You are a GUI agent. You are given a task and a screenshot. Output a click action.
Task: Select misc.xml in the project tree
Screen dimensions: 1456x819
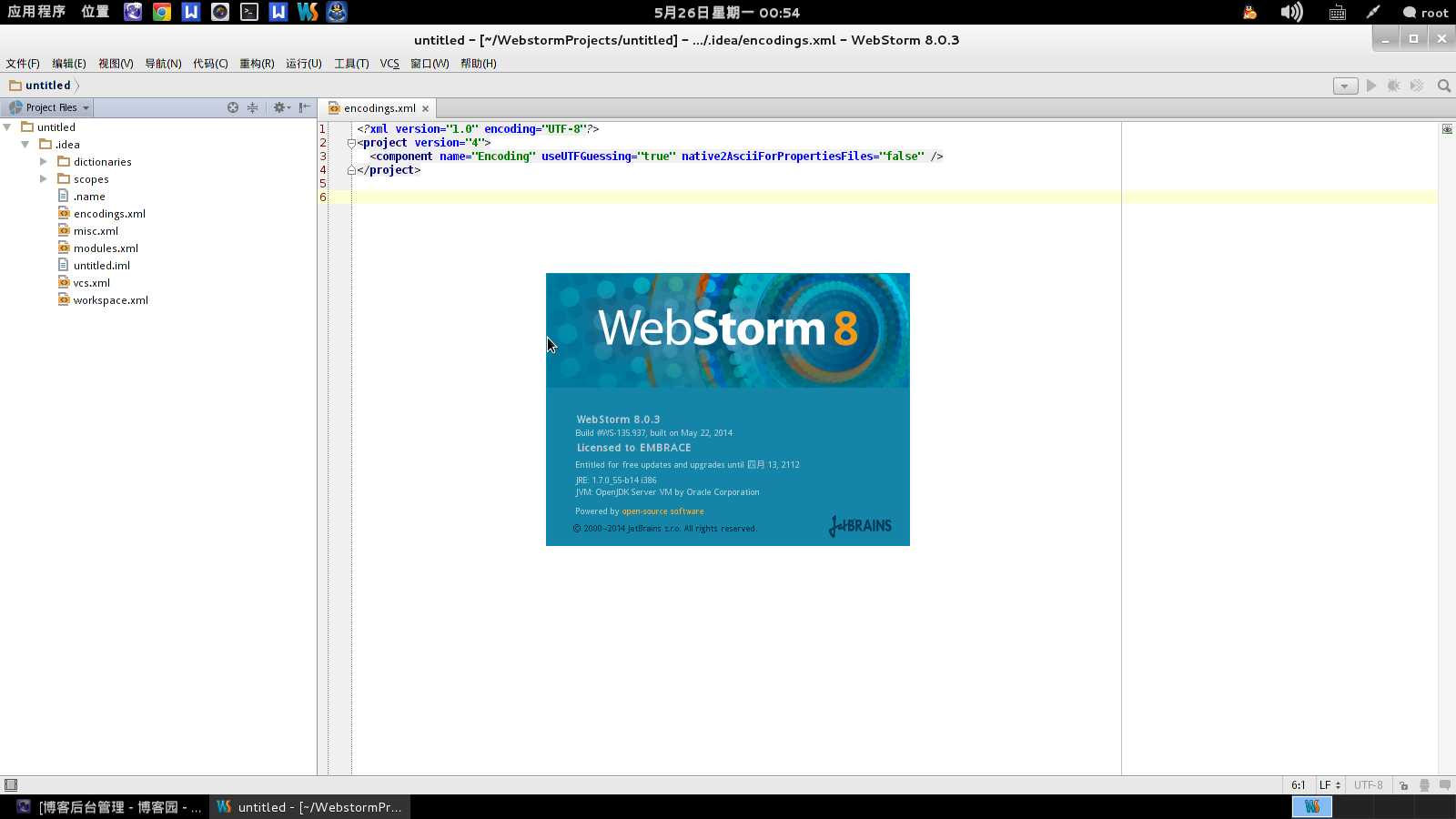(x=96, y=231)
